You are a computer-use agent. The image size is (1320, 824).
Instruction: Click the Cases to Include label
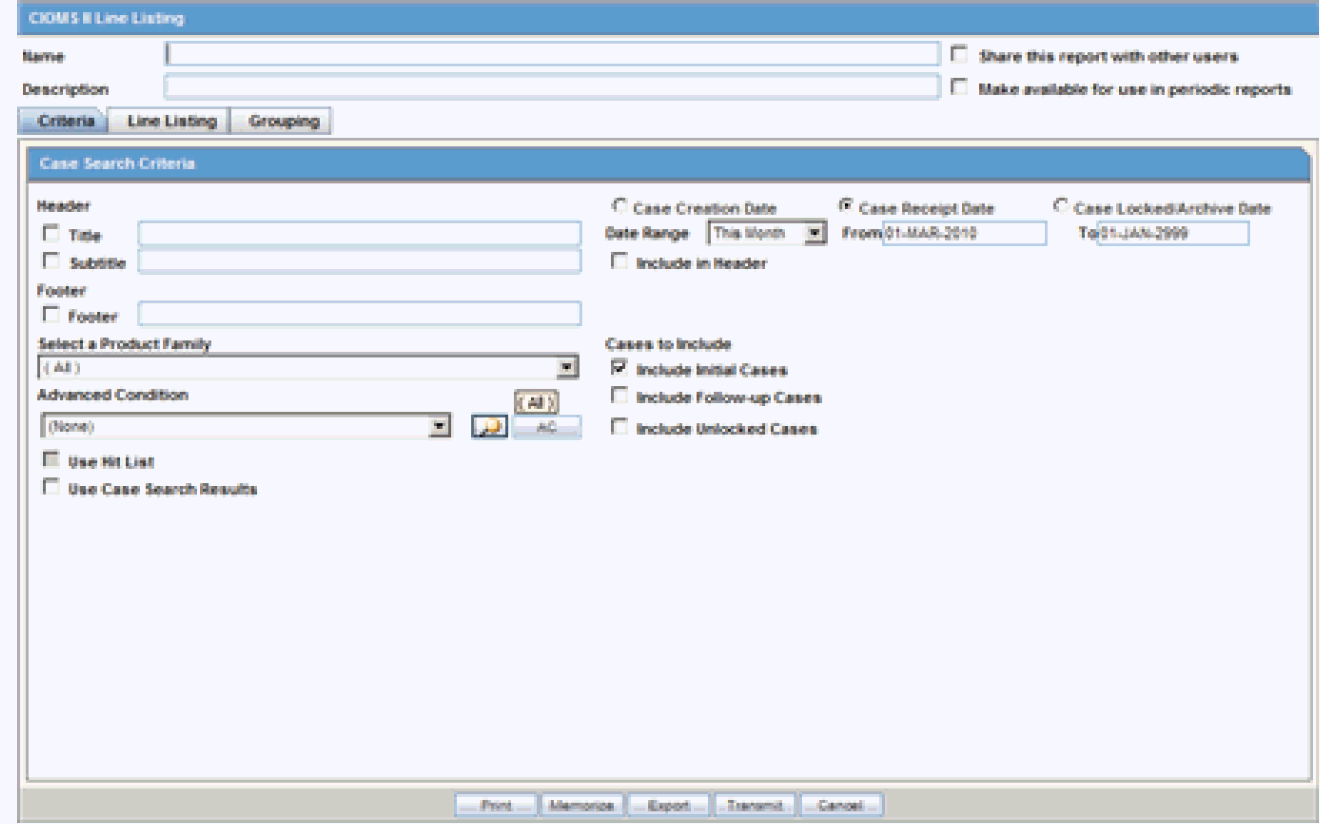pos(668,344)
